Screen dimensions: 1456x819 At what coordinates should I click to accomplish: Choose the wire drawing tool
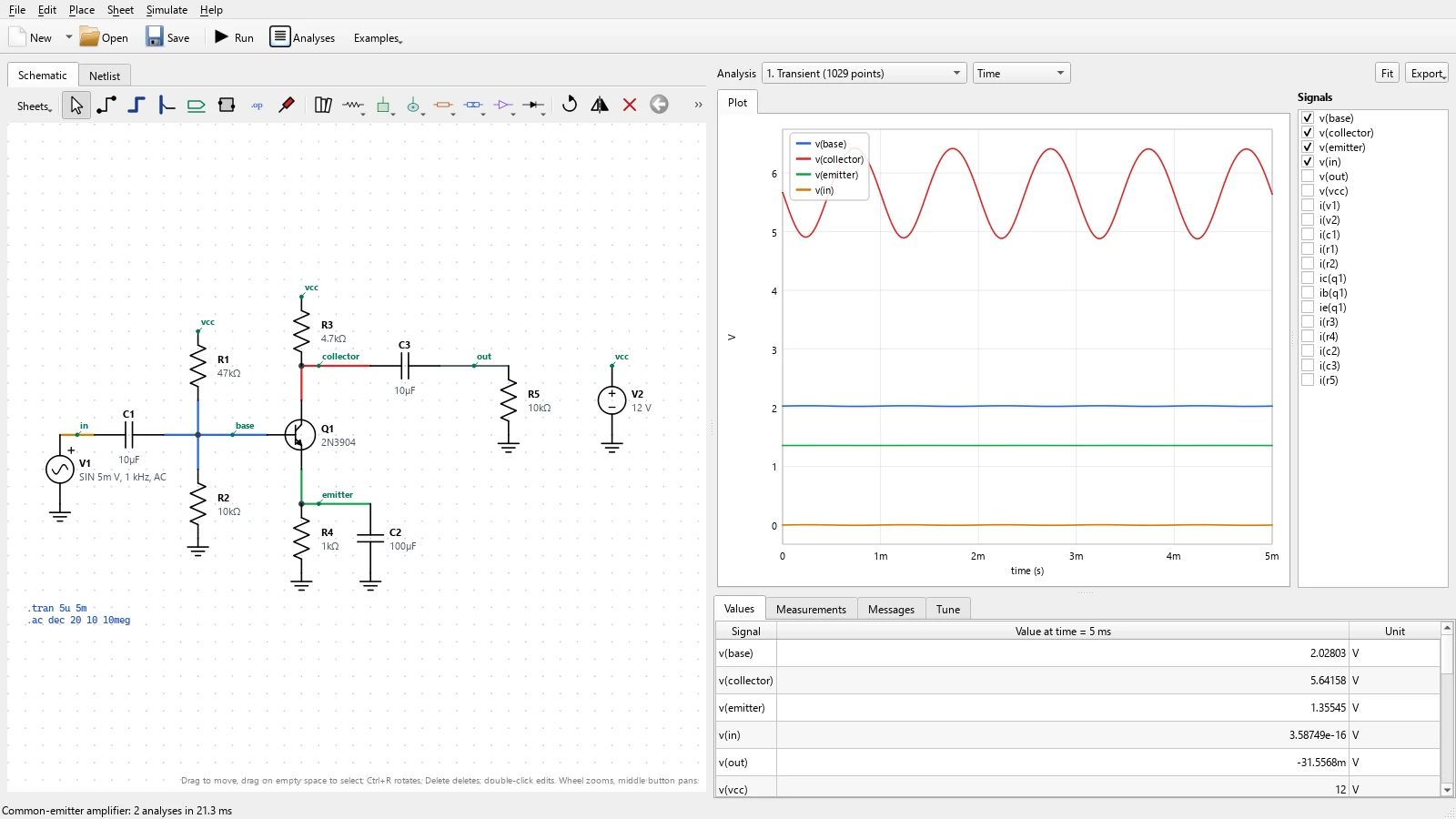pyautogui.click(x=106, y=106)
